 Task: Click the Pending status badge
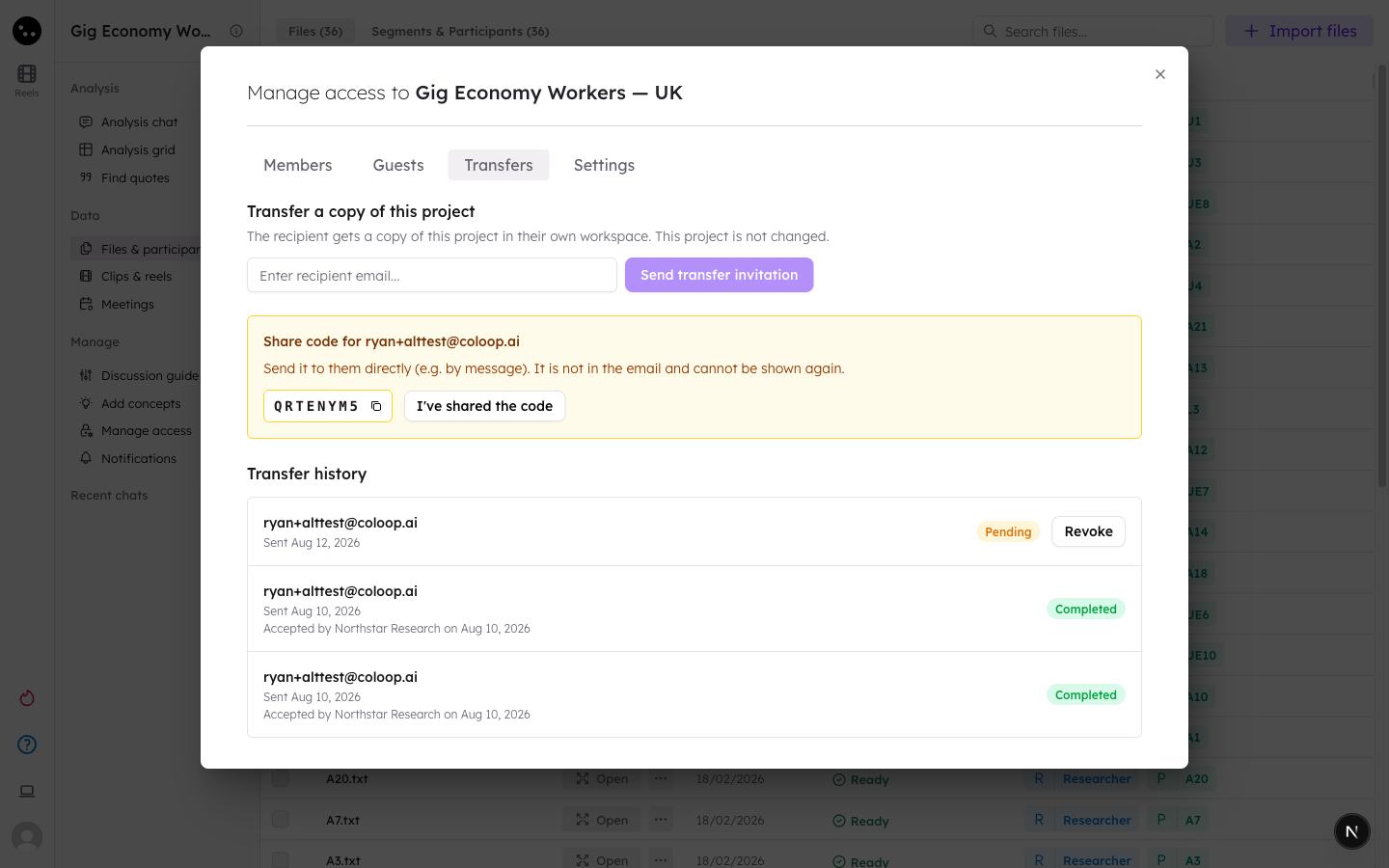coord(1008,531)
